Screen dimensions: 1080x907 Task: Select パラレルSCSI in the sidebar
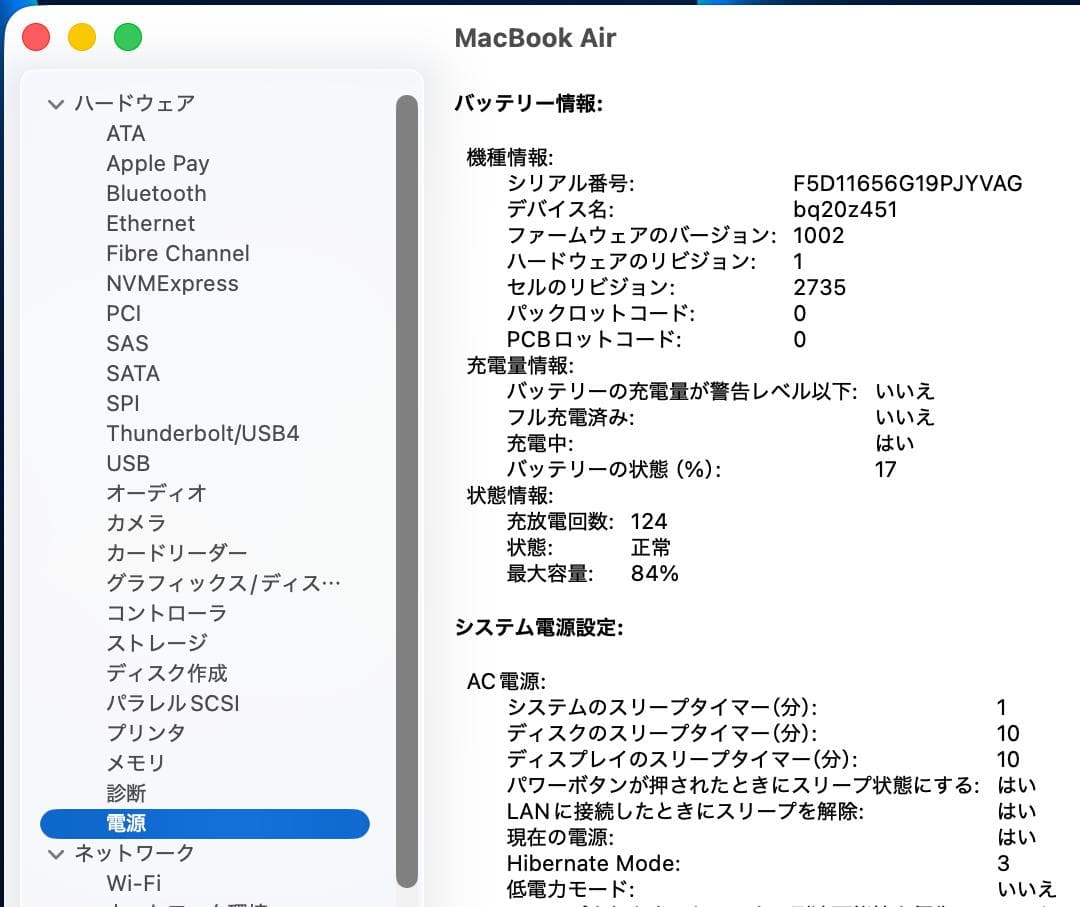click(173, 703)
